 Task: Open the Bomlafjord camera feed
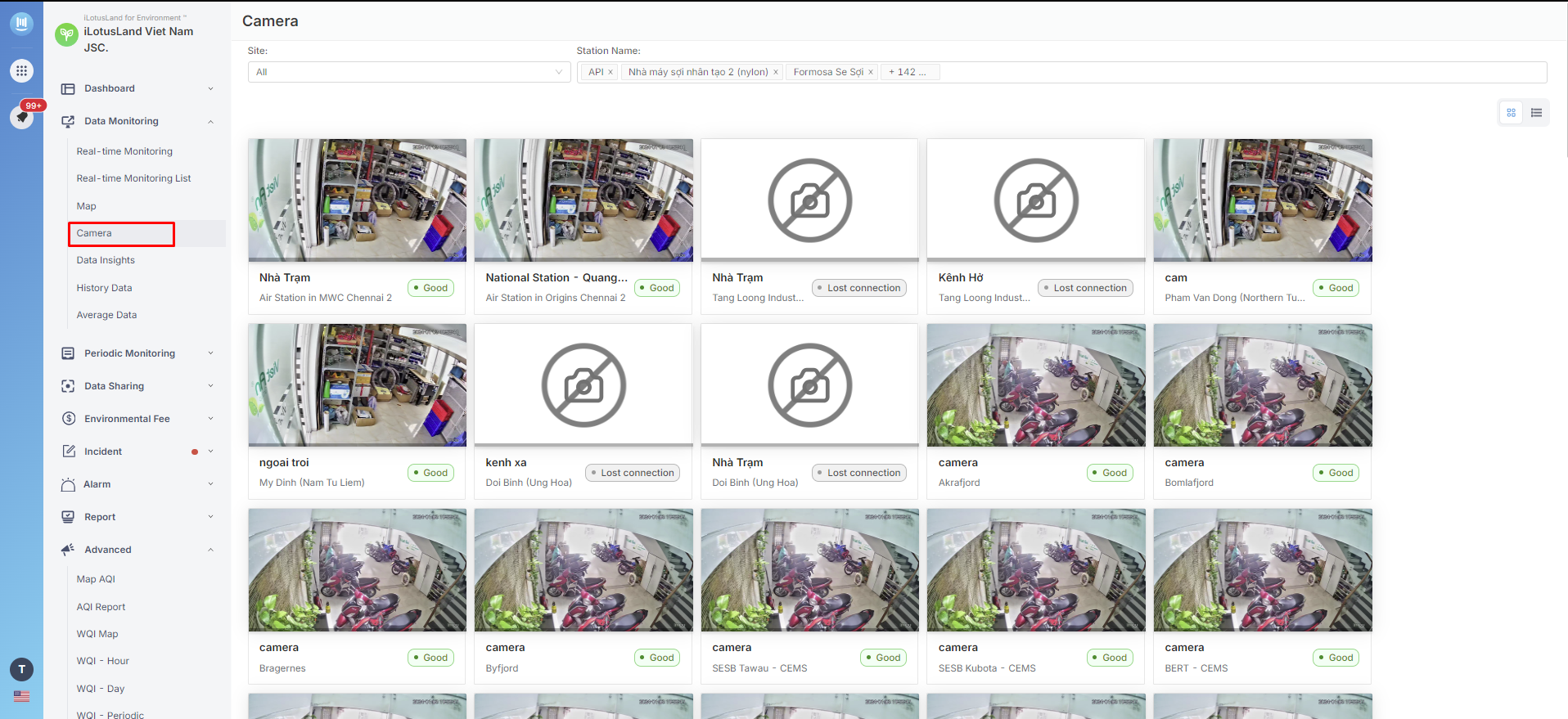click(x=1263, y=384)
